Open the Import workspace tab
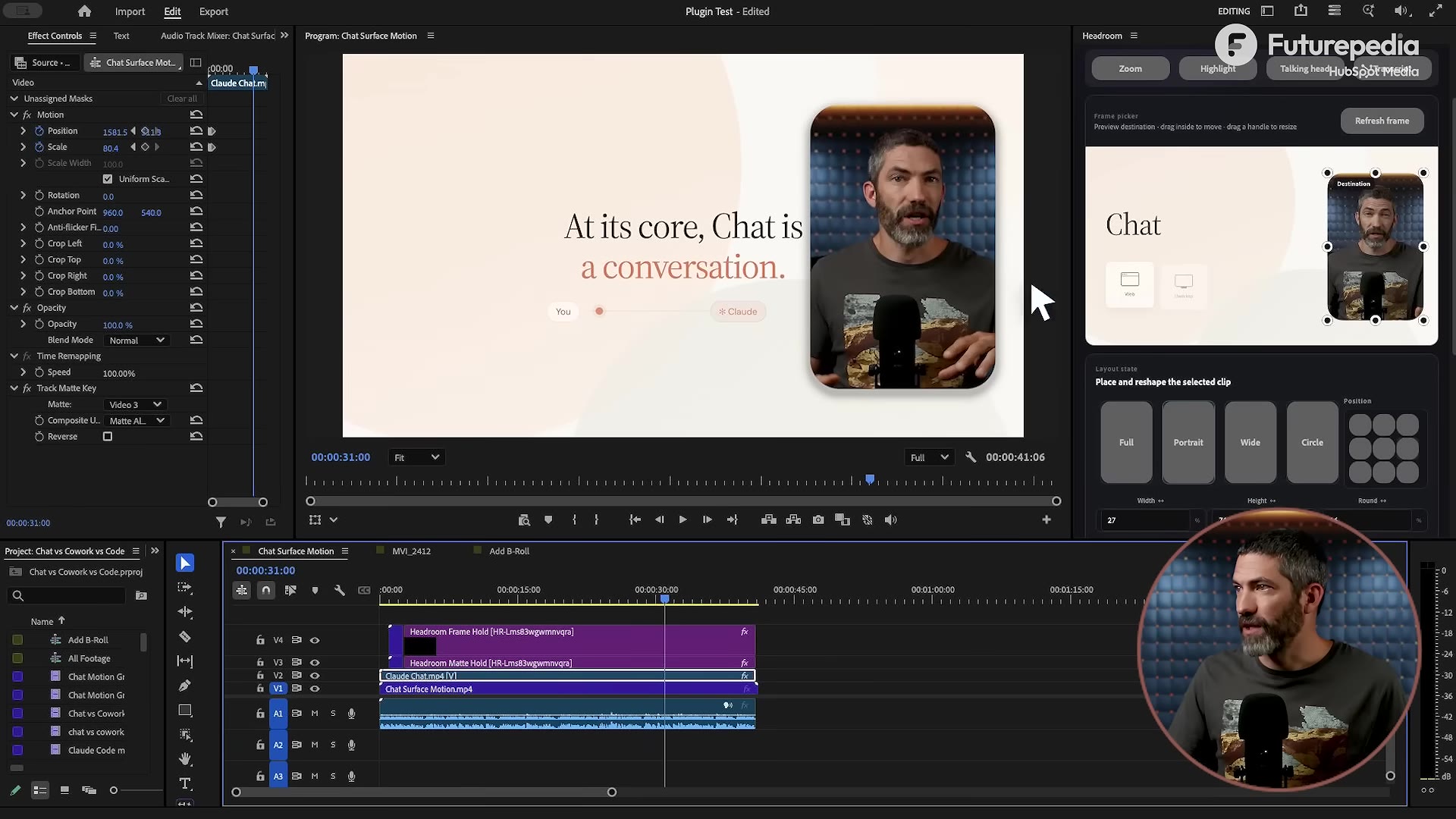 pyautogui.click(x=130, y=11)
